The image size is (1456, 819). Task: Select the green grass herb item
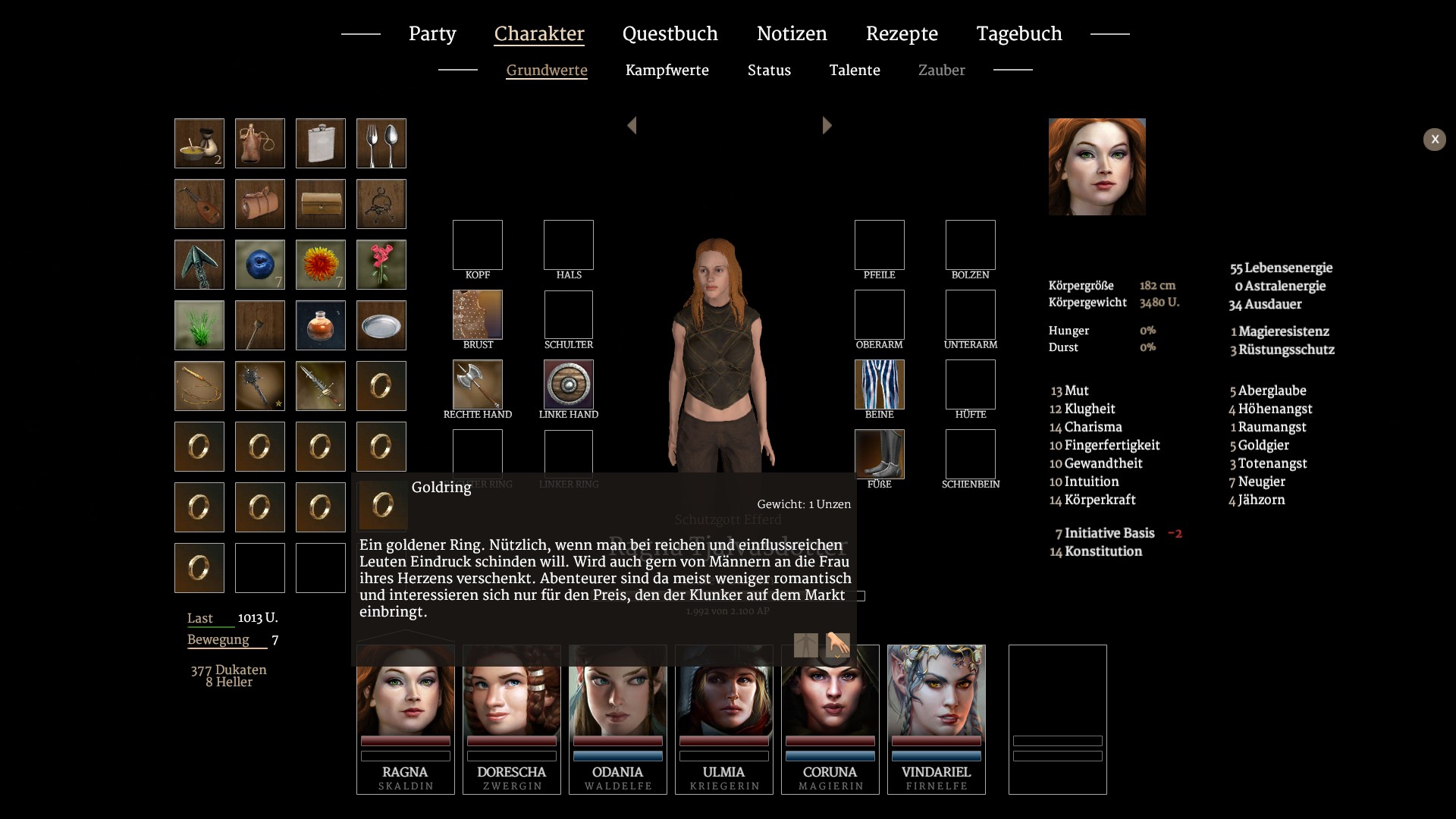(199, 325)
